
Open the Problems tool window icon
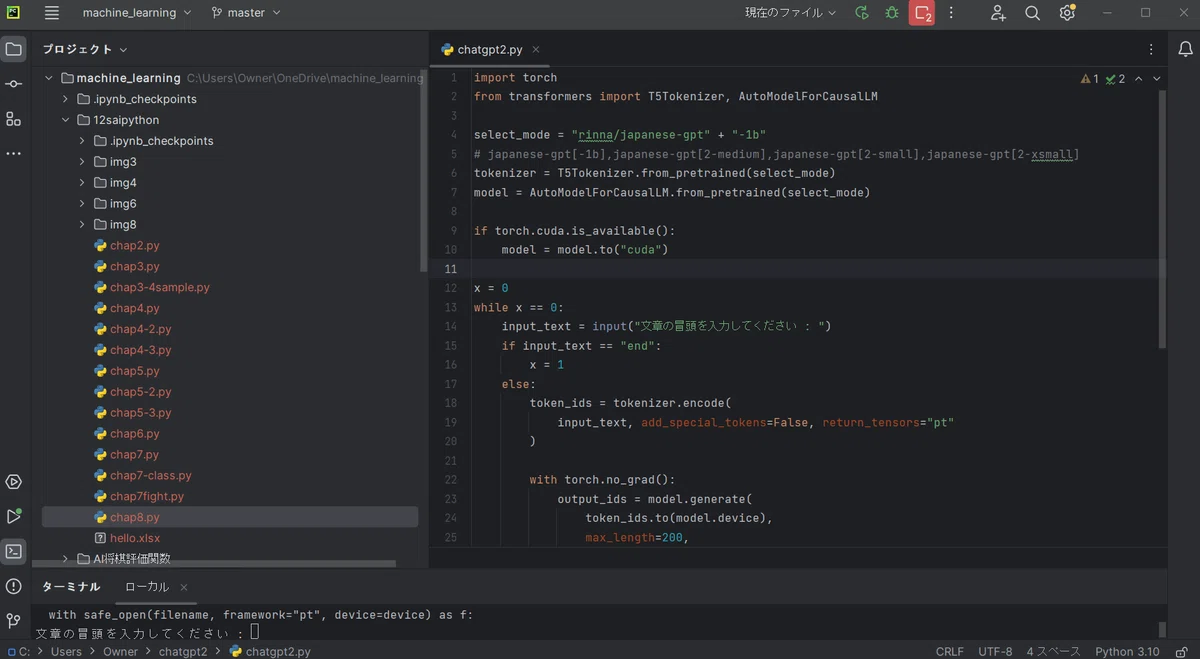pos(13,586)
